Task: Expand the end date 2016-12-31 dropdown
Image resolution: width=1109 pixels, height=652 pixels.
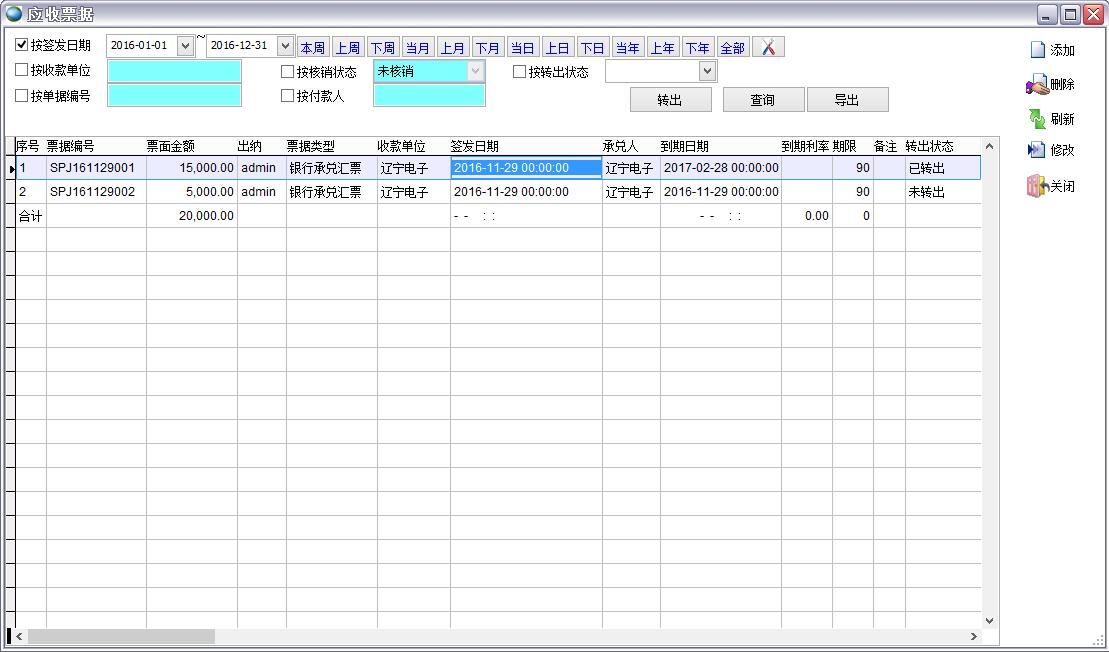Action: click(x=285, y=46)
